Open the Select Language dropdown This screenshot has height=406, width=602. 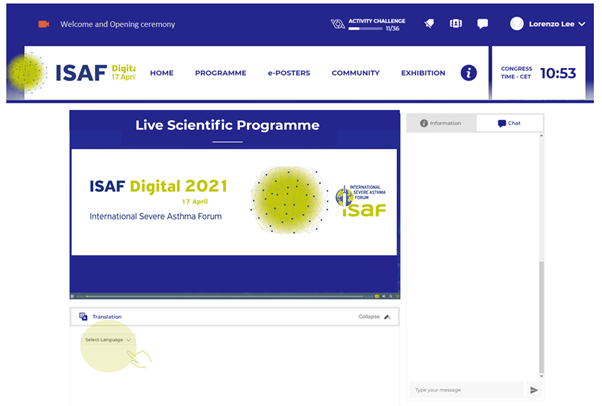(x=108, y=340)
